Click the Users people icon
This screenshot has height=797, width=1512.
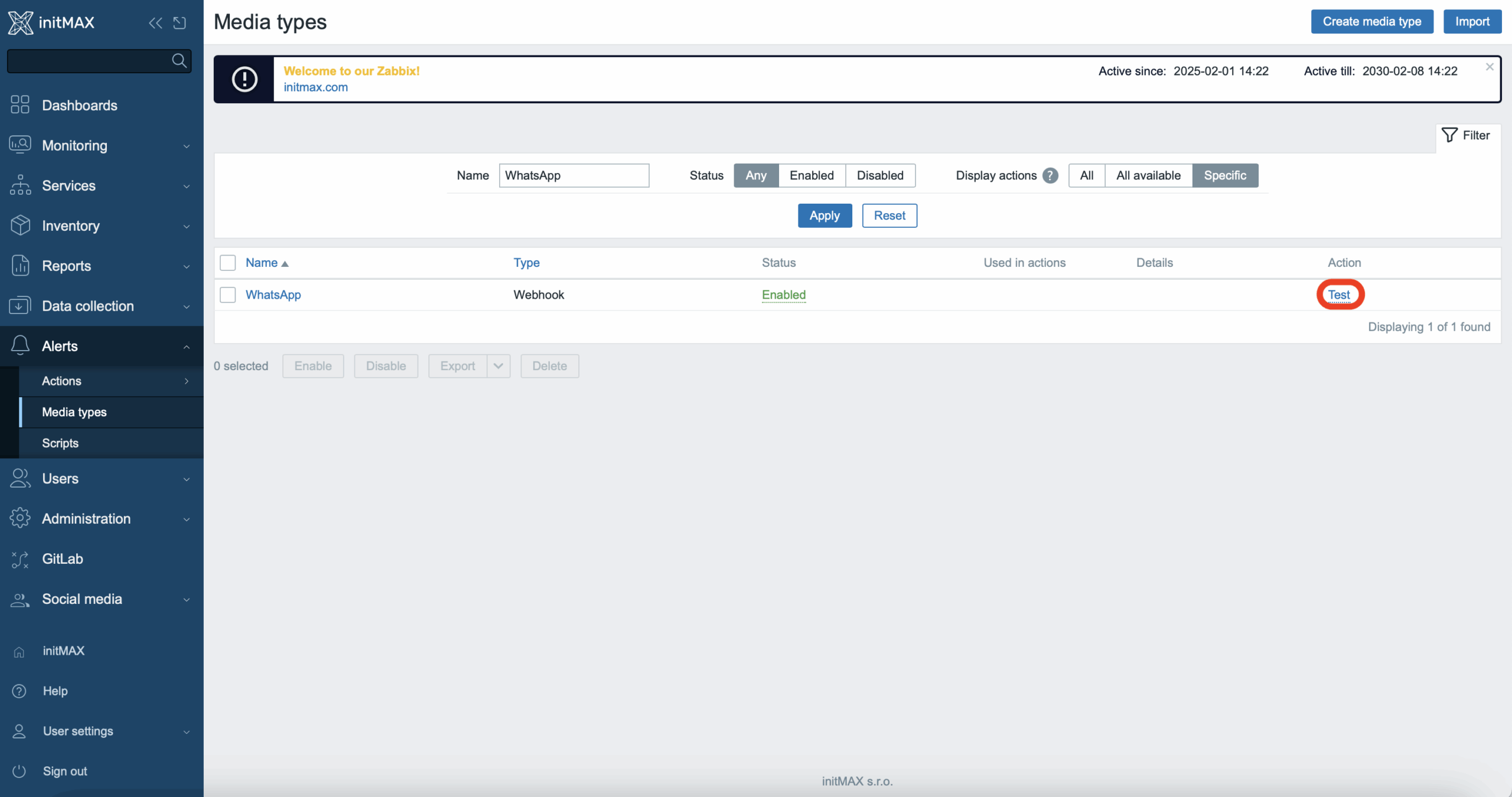20,478
